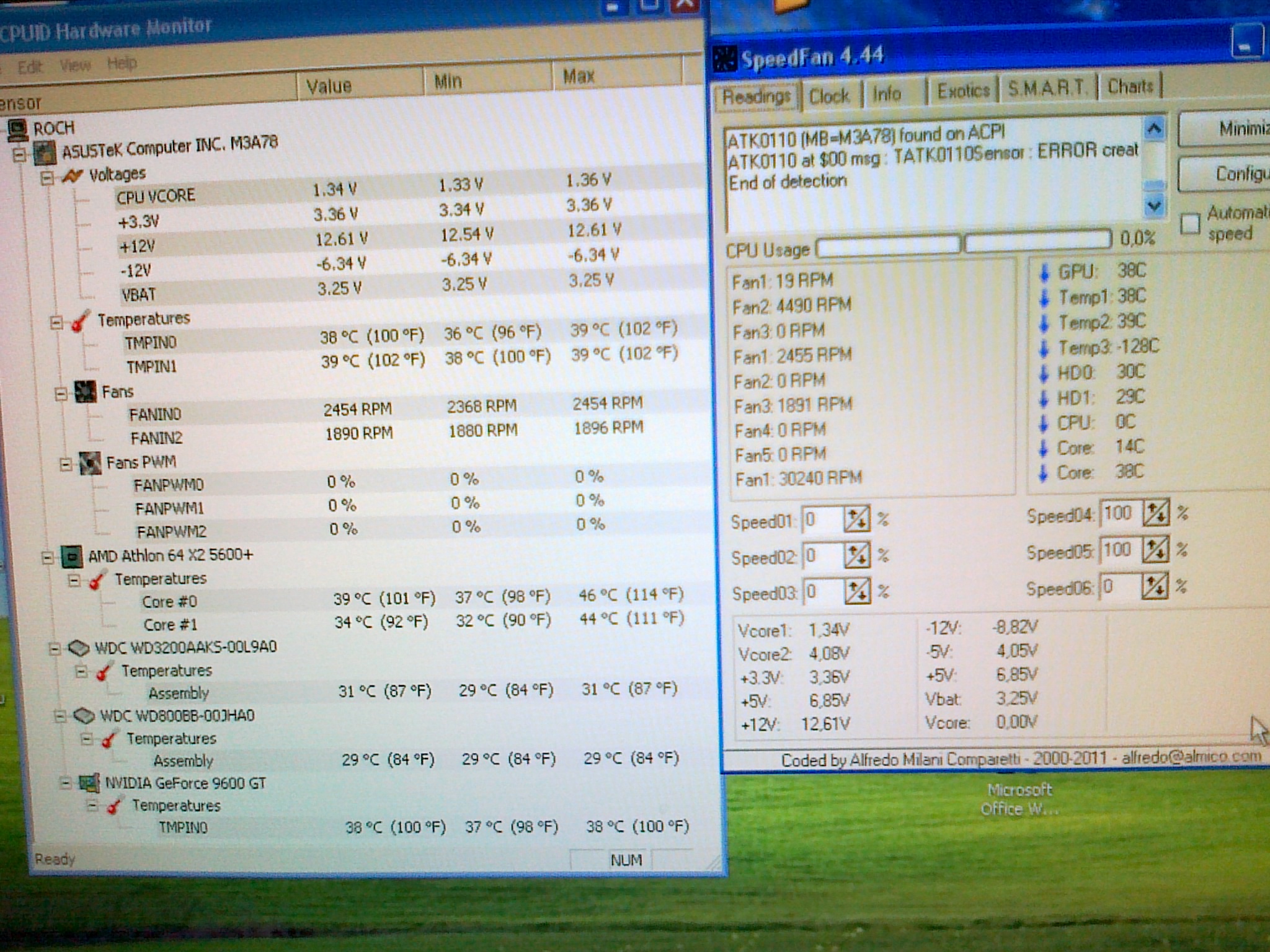Click the Fans category fan icon
Screen dimensions: 1270x952
86,392
